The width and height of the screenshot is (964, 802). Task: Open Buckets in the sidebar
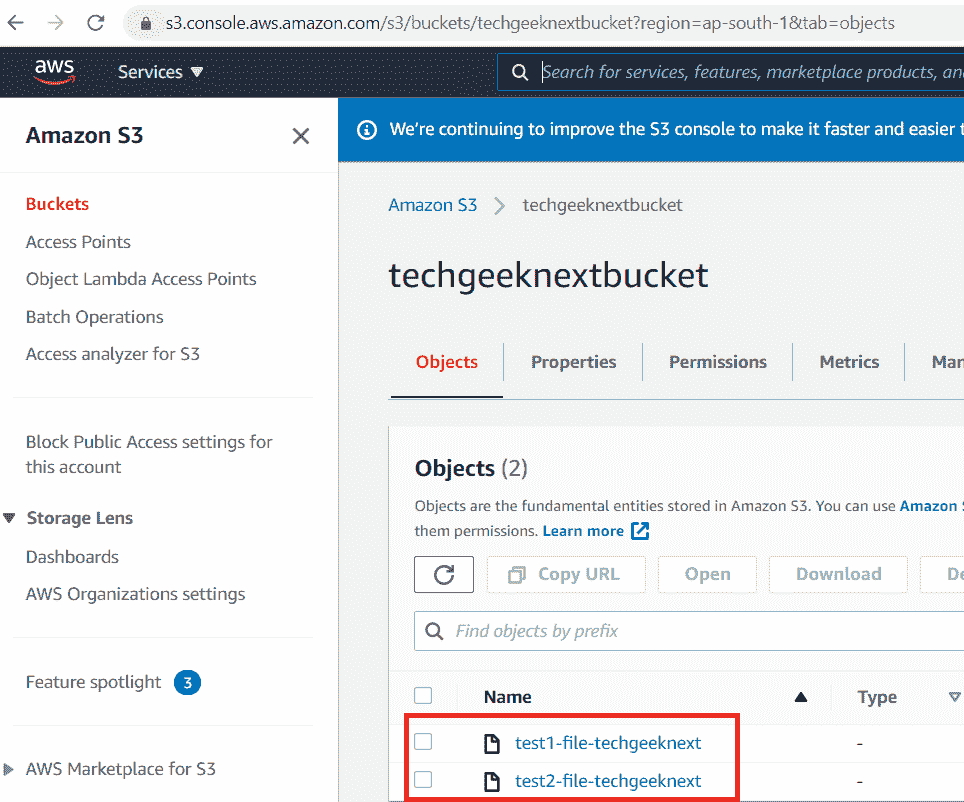pos(57,204)
